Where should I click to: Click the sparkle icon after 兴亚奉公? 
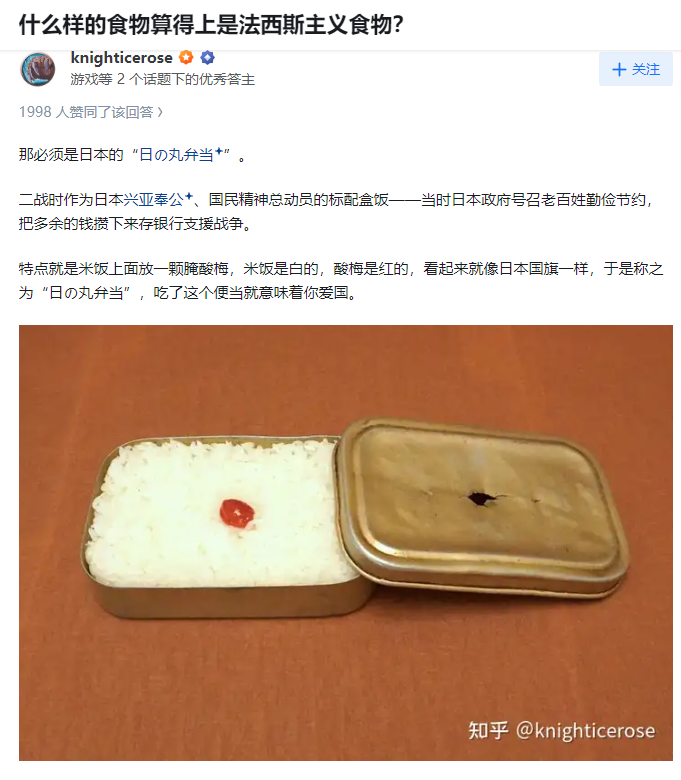[189, 196]
